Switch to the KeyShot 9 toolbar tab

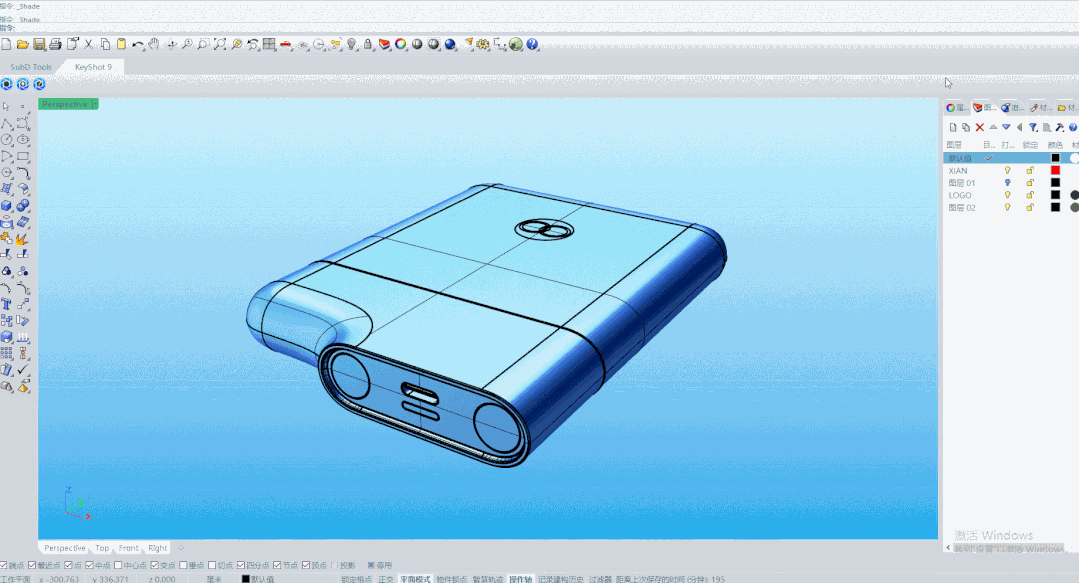pyautogui.click(x=93, y=67)
